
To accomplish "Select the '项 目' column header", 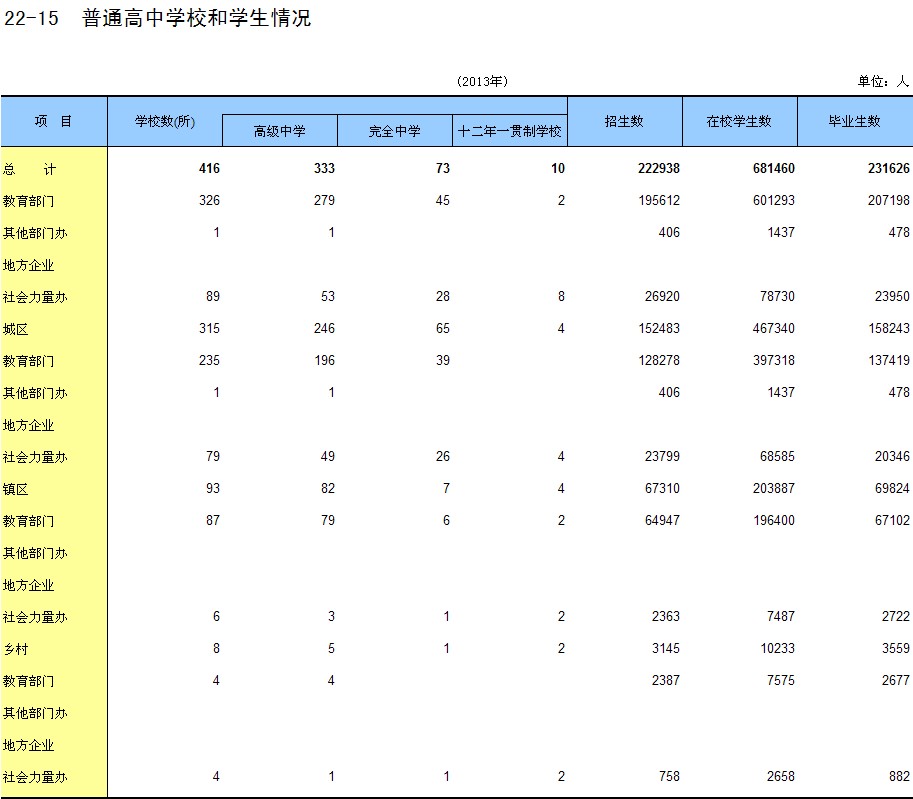I will tap(54, 121).
